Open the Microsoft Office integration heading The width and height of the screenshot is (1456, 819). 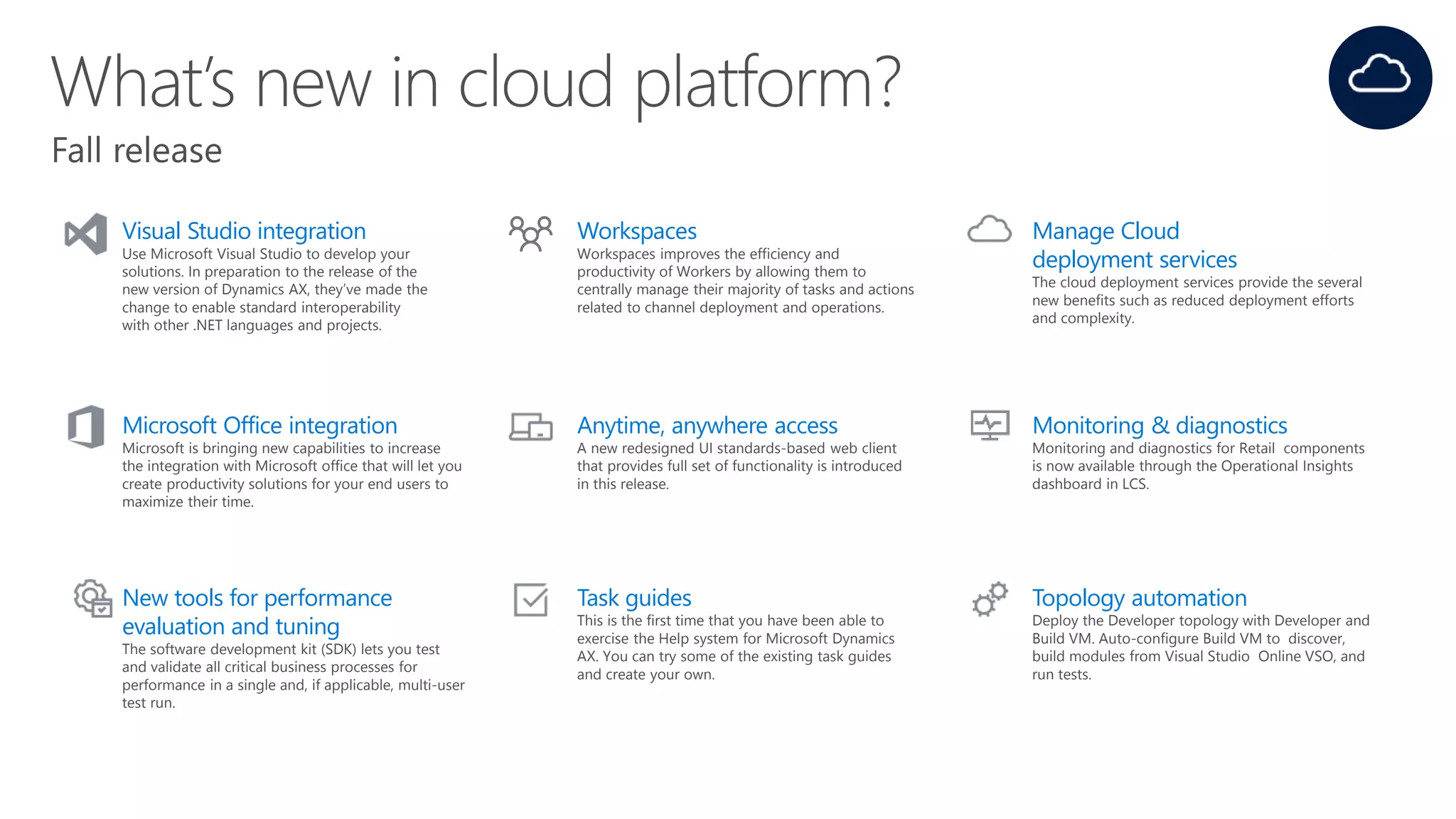point(259,425)
